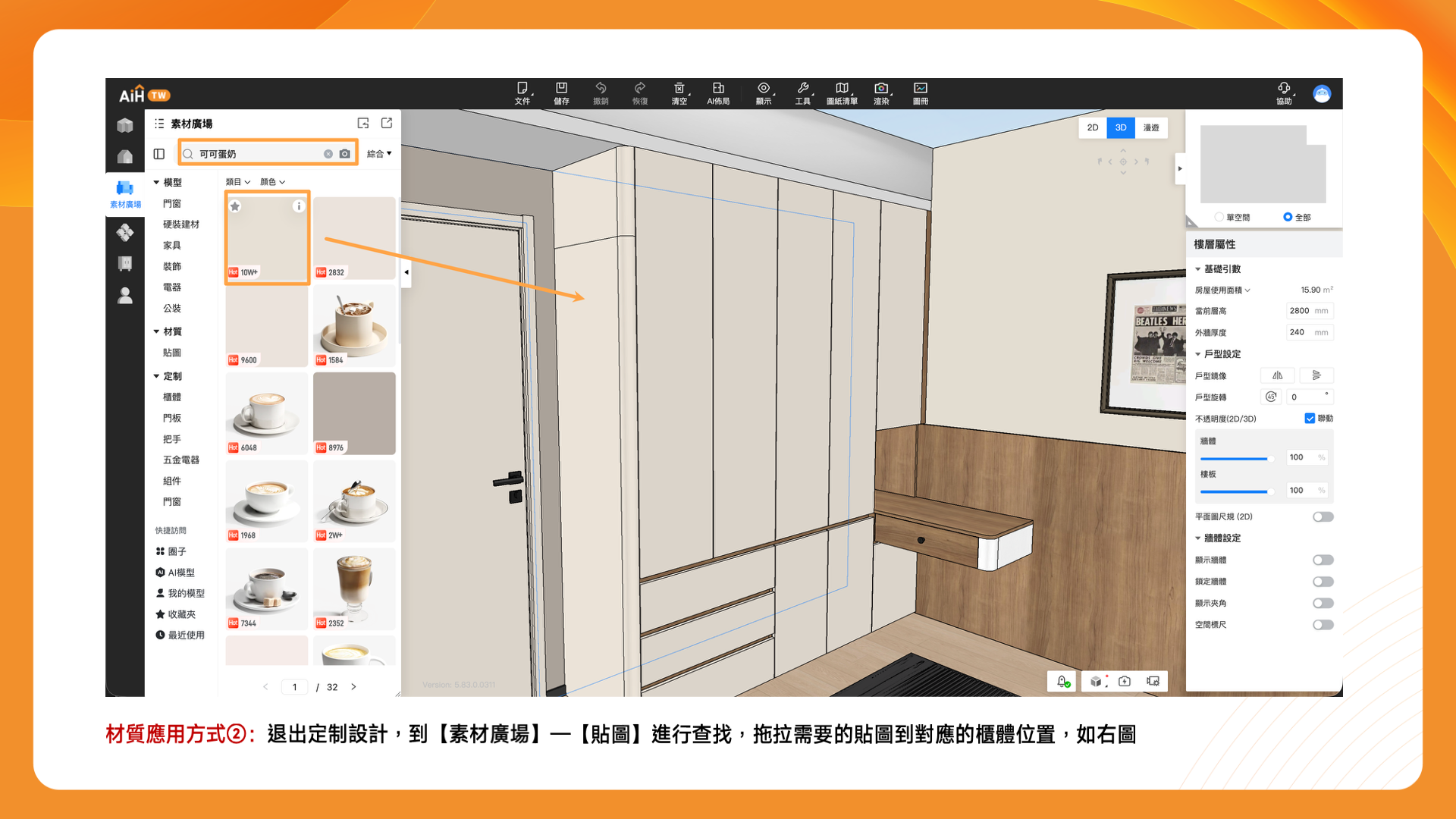
Task: Open the AI佈局 layout tool
Action: (x=717, y=89)
